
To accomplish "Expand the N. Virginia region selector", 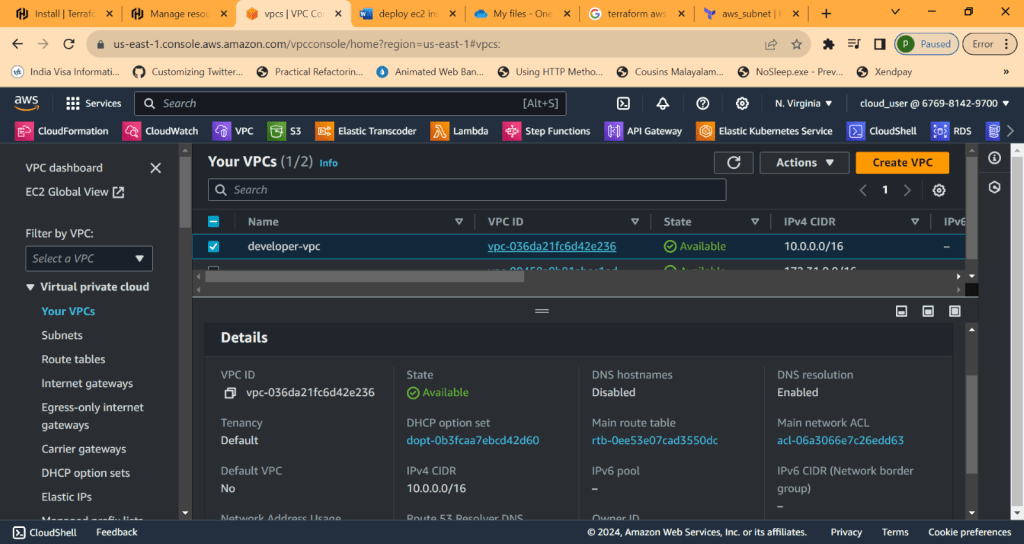I will [x=803, y=103].
